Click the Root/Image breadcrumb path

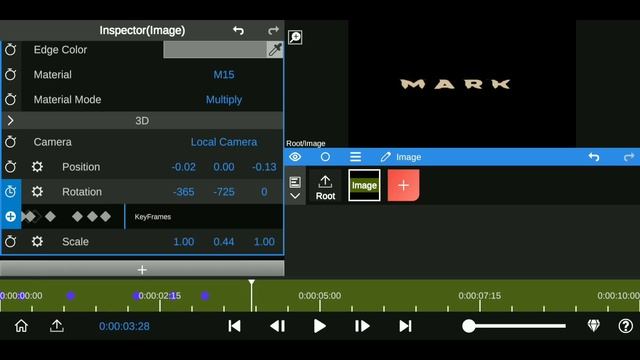306,143
